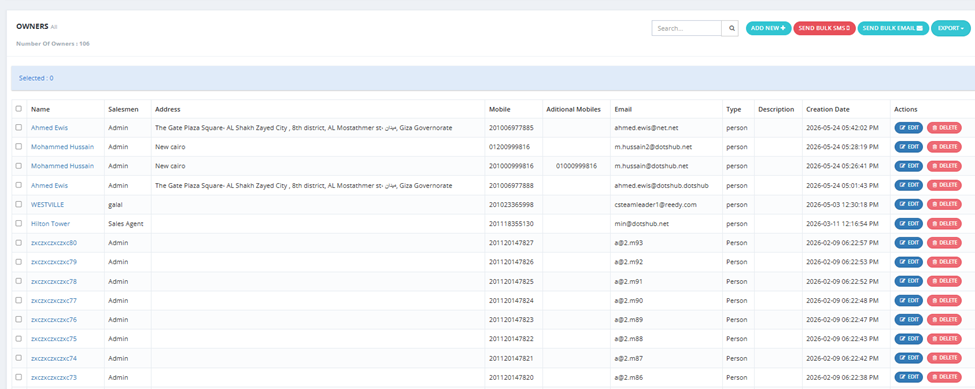Viewport: 975px width, 389px height.
Task: Check the Hilton Tower row checkbox
Action: [x=19, y=224]
